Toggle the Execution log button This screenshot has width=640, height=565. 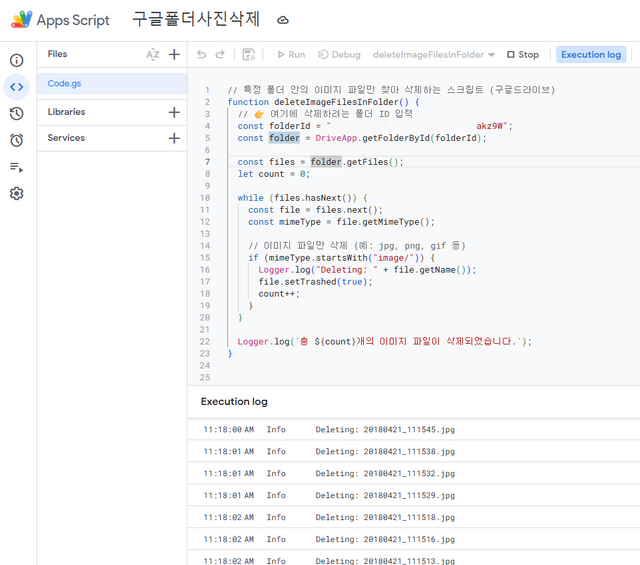tap(591, 54)
